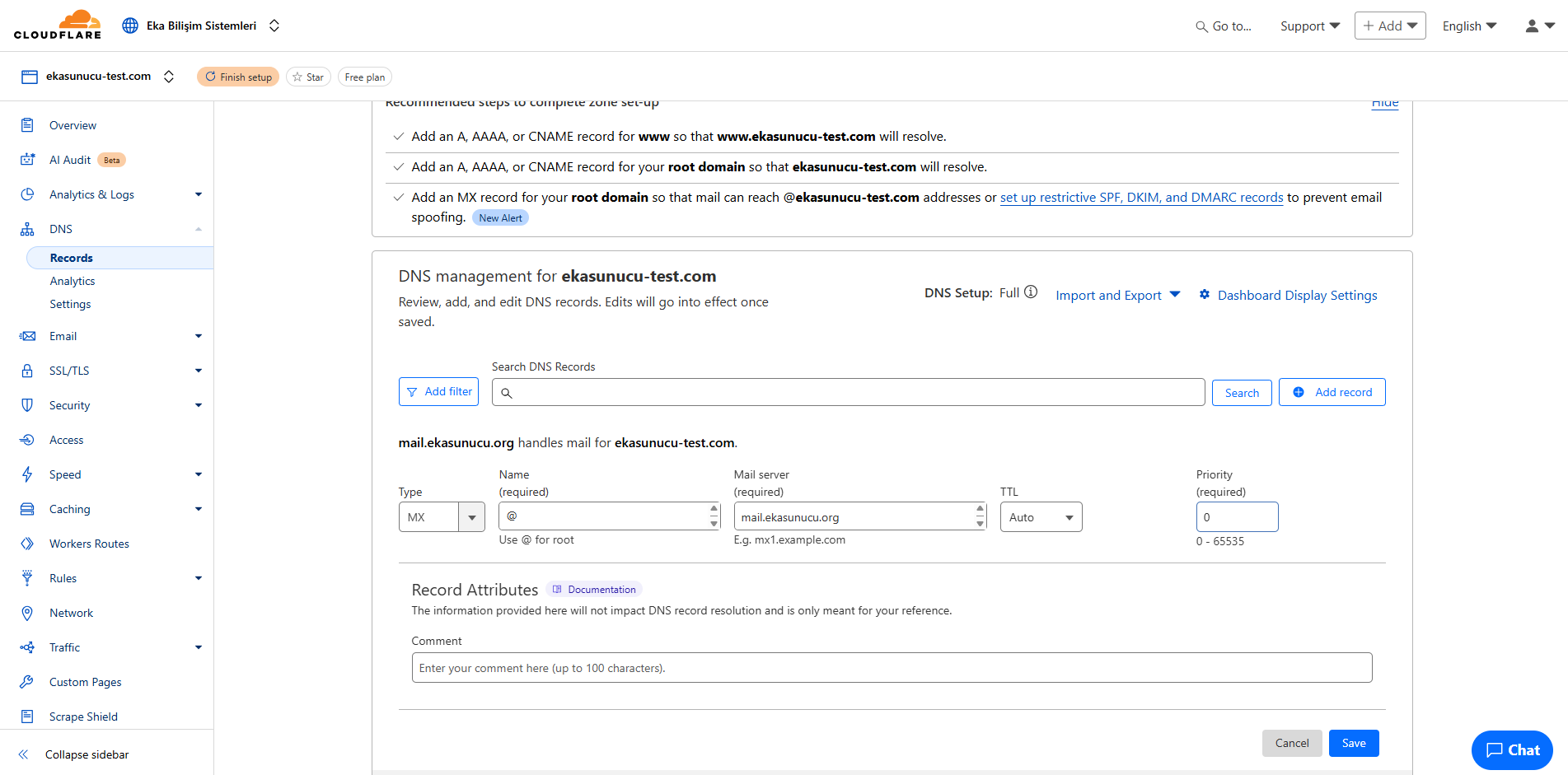Click the New Alert badge
This screenshot has width=1568, height=775.
500,218
